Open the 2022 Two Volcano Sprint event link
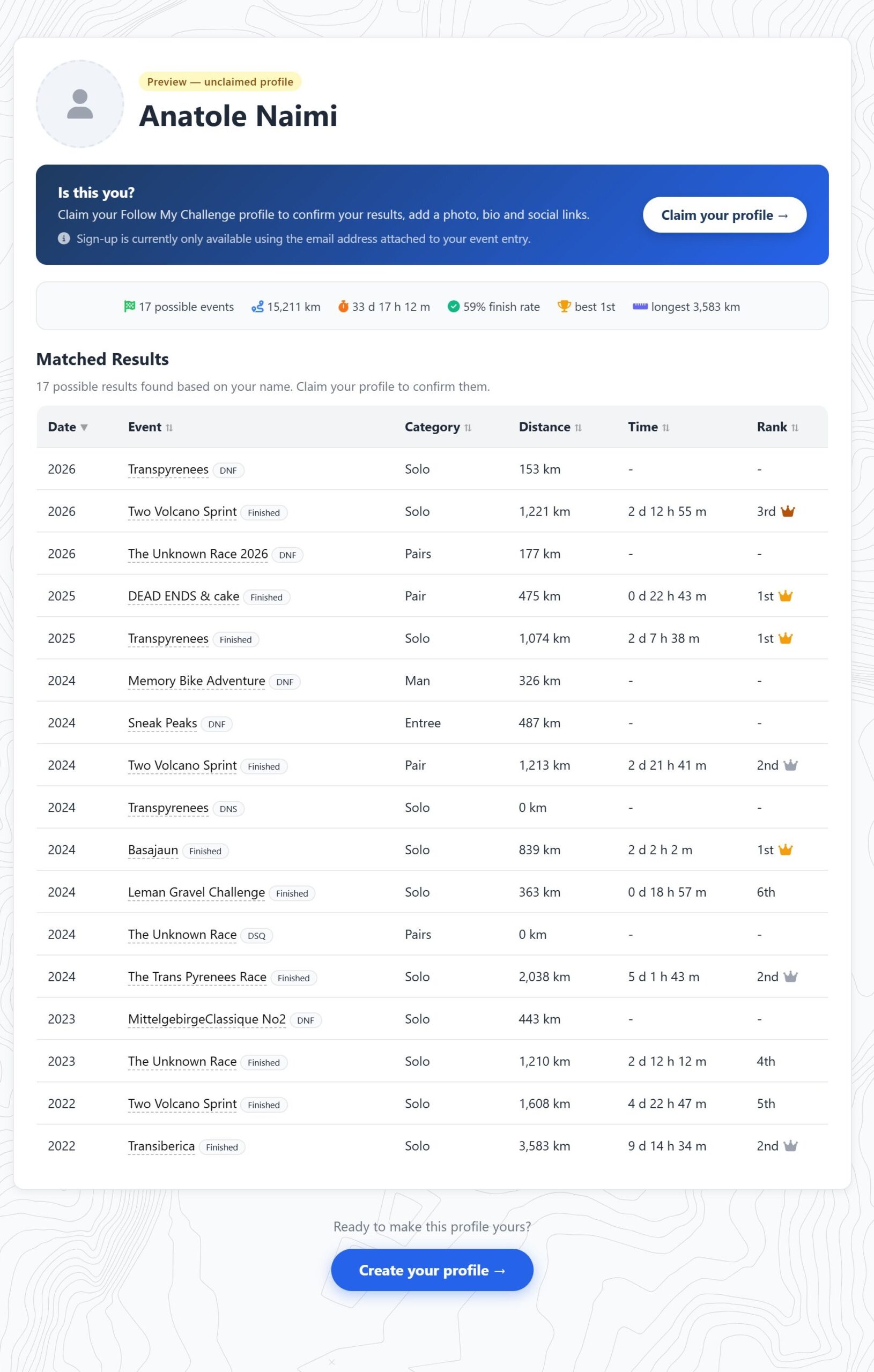 (x=182, y=1103)
